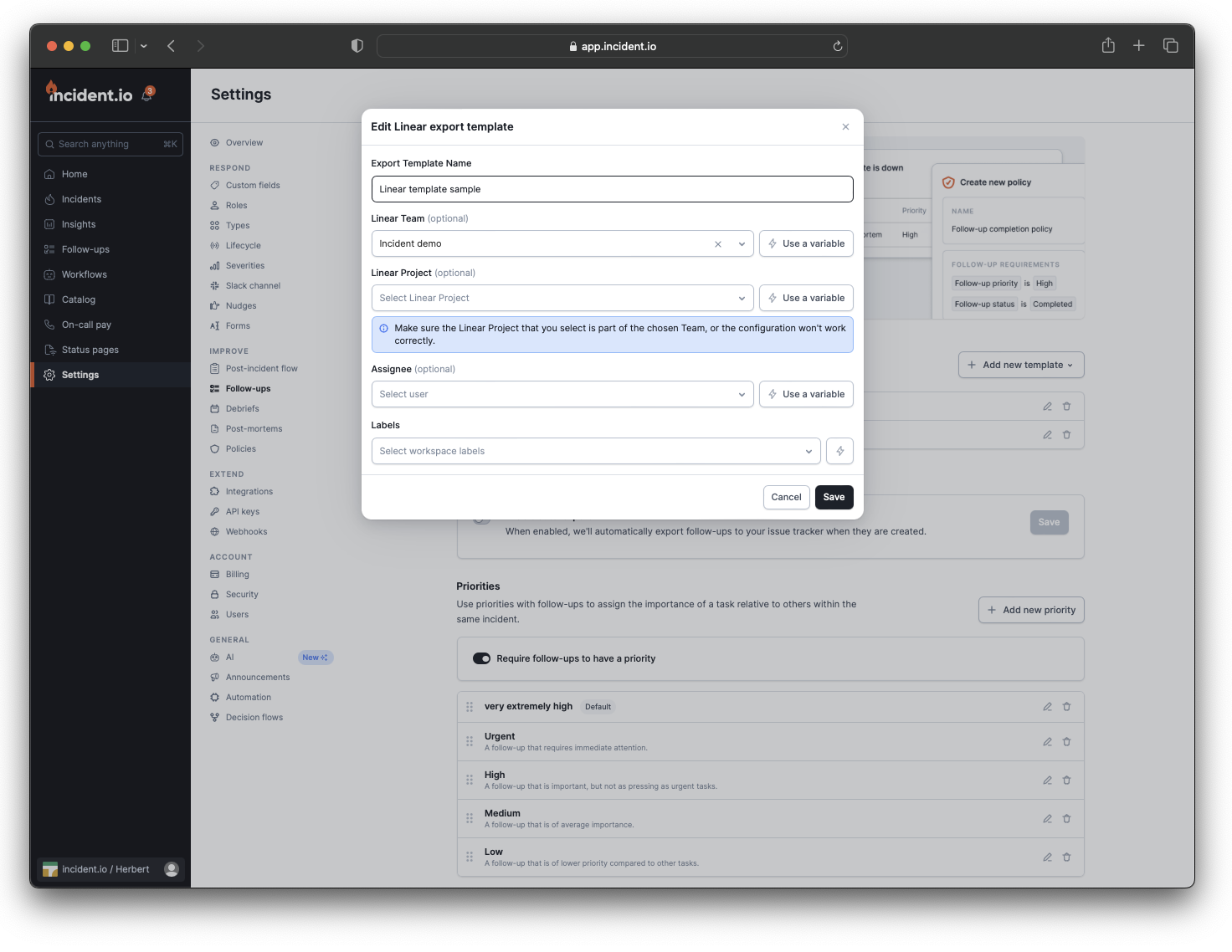Click the privacy shield icon in toolbar
The width and height of the screenshot is (1232, 952).
pyautogui.click(x=357, y=46)
